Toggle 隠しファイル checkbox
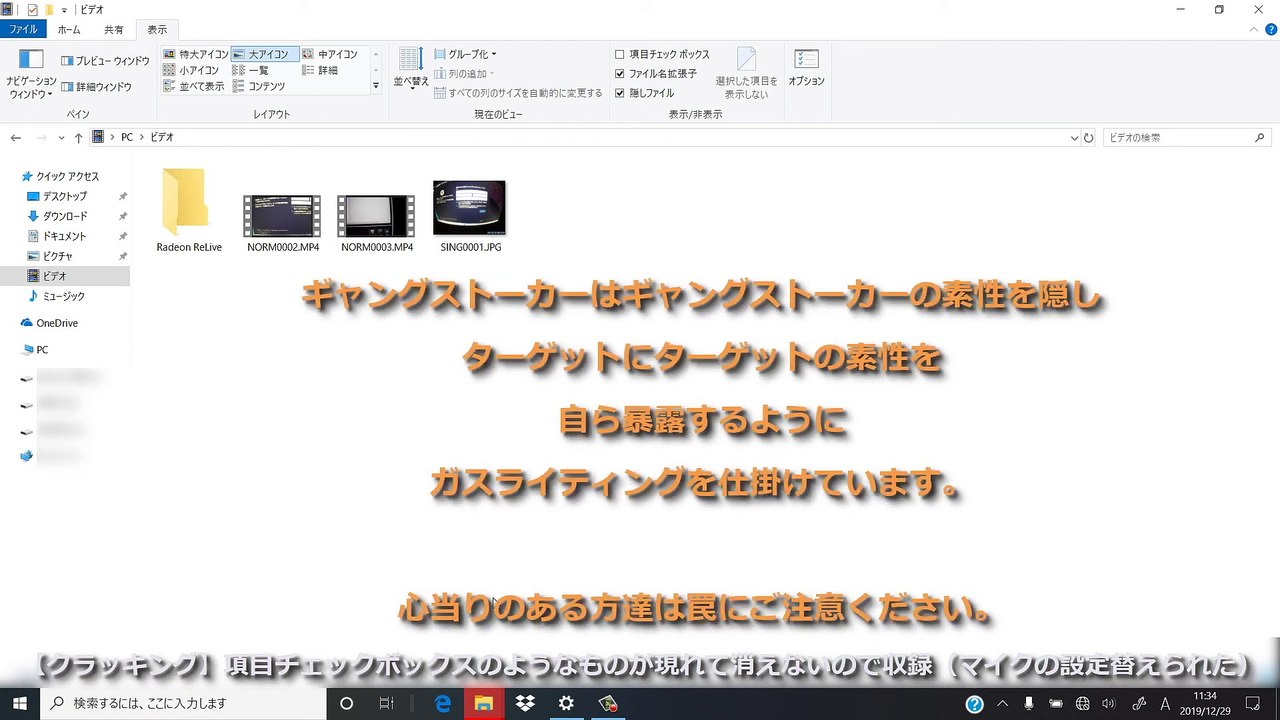1280x720 pixels. (x=620, y=93)
